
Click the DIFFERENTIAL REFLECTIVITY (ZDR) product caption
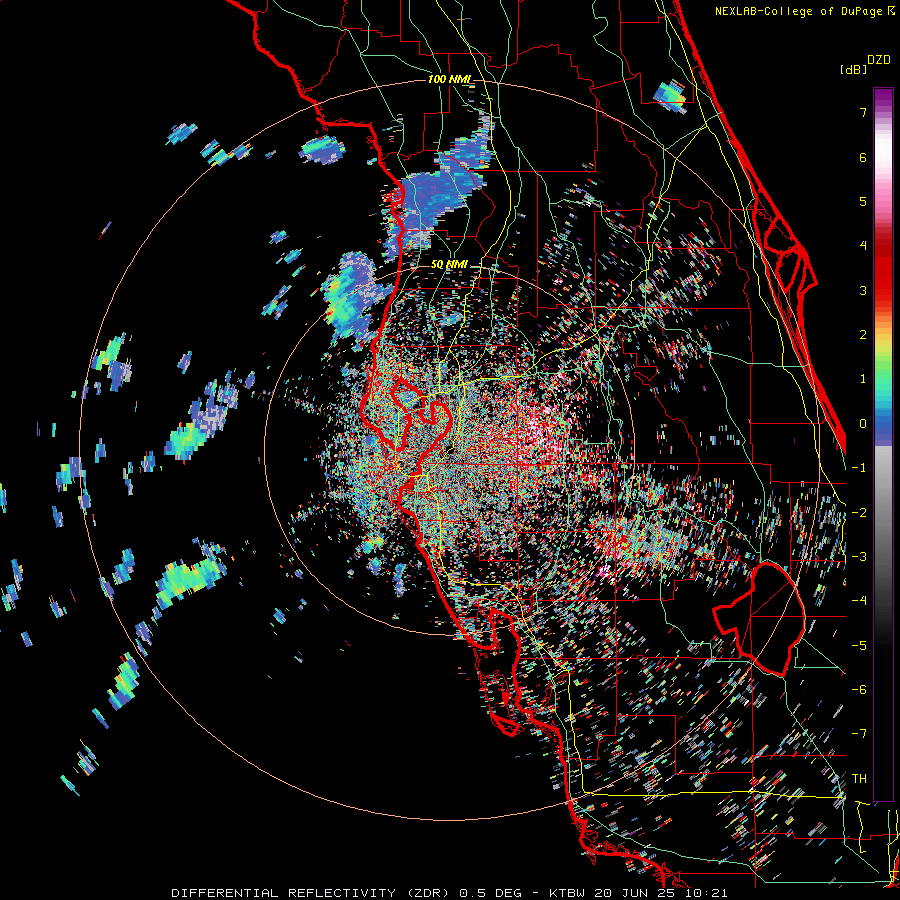[313, 893]
